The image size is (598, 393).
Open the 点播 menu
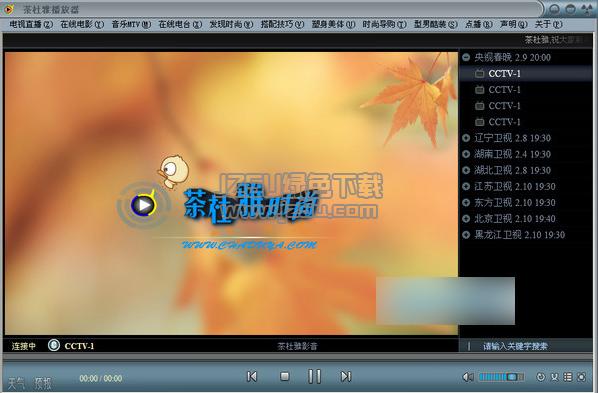coord(479,24)
